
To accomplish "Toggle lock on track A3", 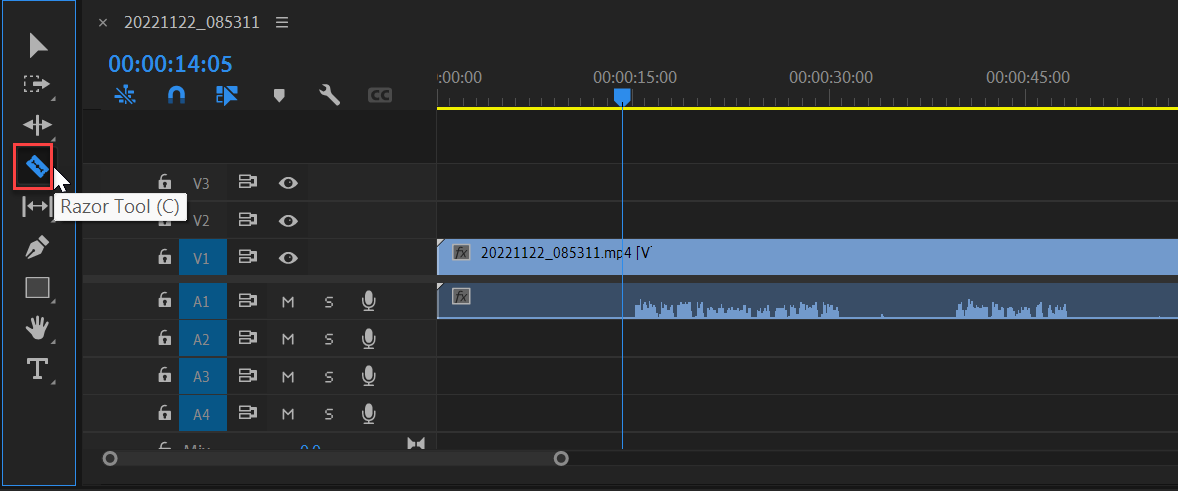I will [164, 375].
